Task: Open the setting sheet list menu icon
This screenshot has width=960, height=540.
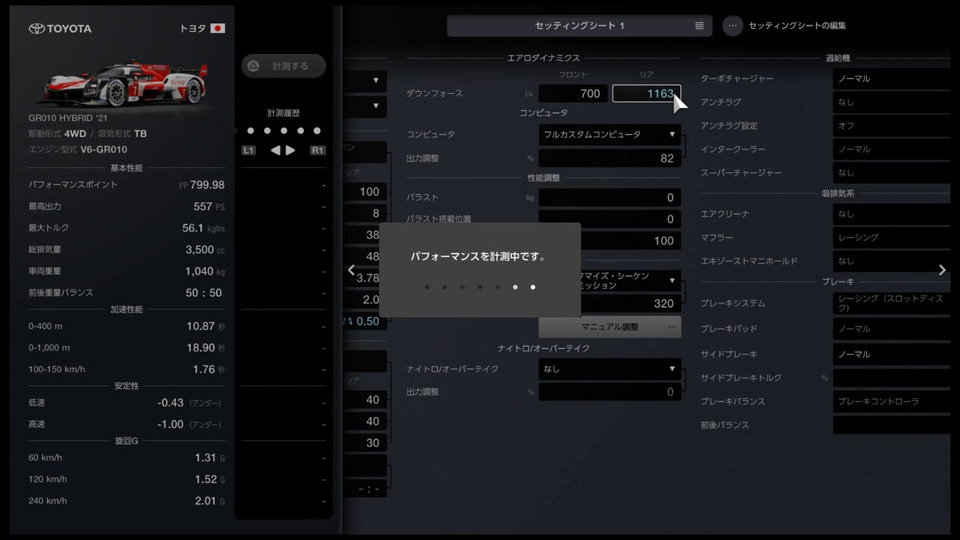Action: click(699, 26)
